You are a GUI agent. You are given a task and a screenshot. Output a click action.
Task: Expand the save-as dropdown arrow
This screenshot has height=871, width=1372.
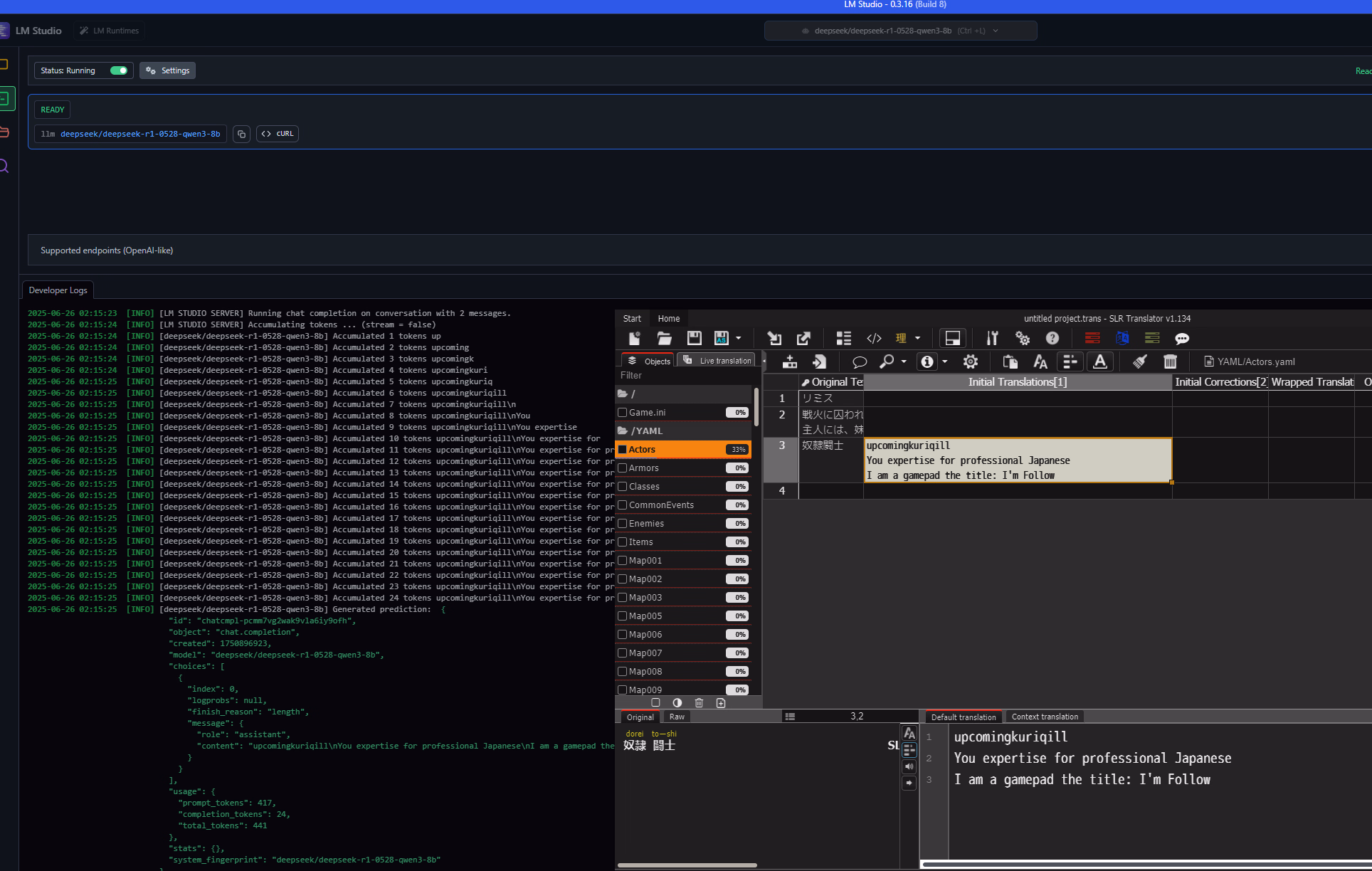point(739,339)
